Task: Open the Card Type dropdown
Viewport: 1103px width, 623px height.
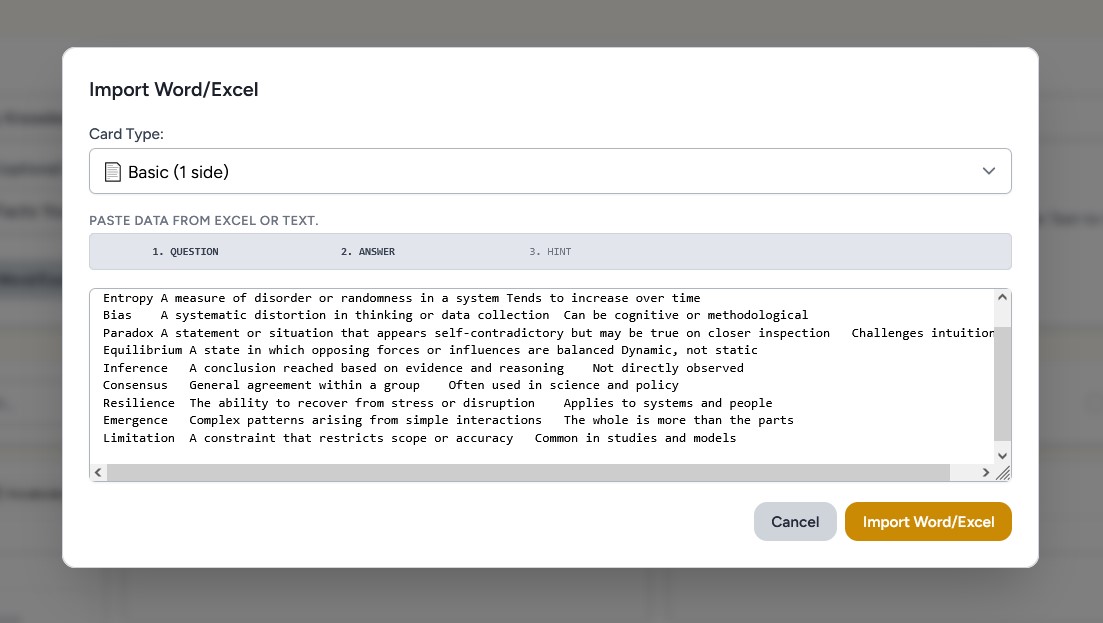Action: pos(550,171)
